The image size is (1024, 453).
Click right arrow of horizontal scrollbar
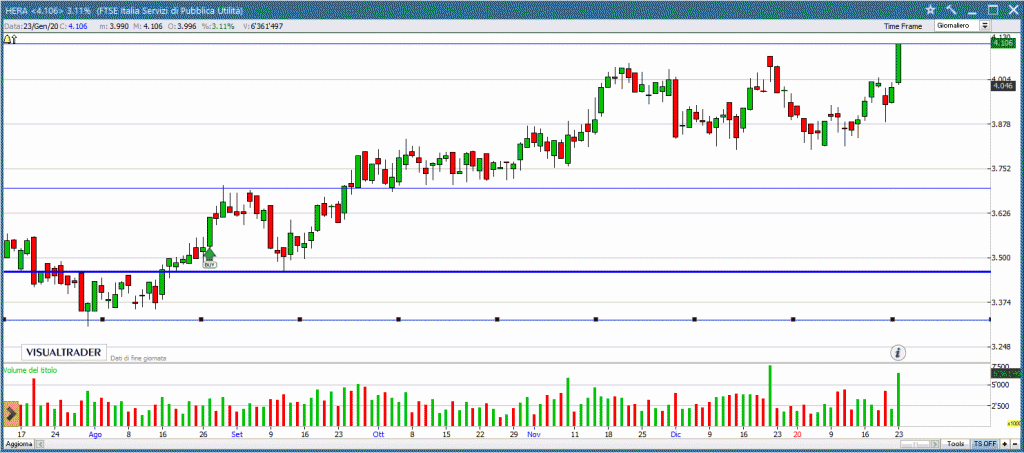pos(937,444)
